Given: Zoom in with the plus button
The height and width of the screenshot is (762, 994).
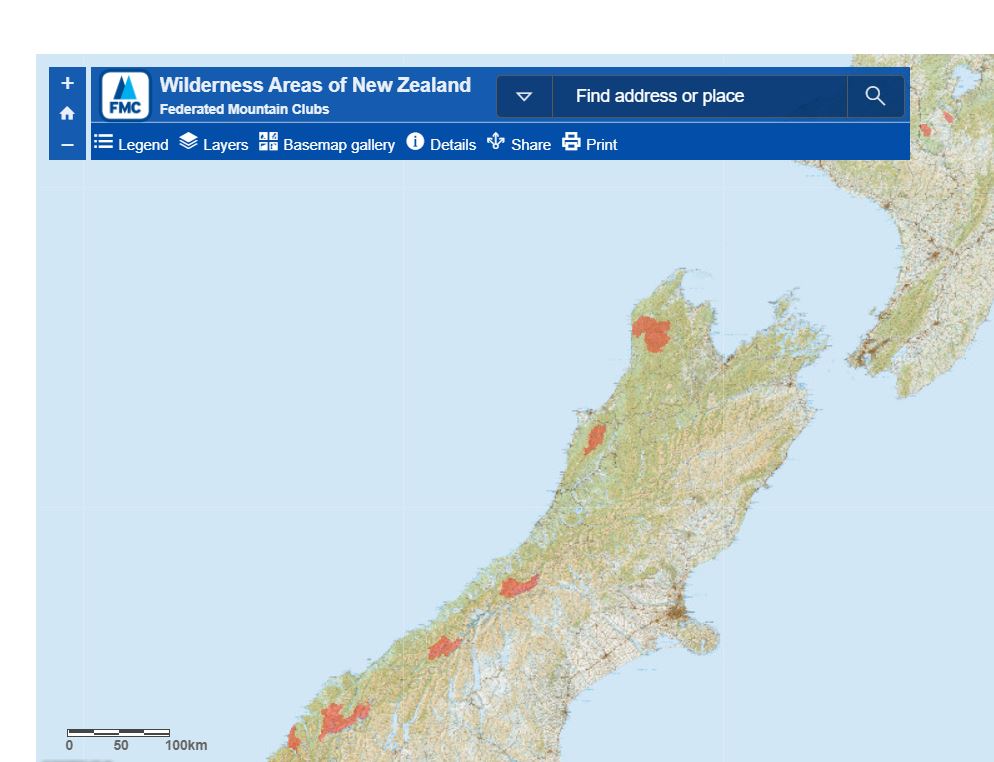Looking at the screenshot, I should (x=67, y=83).
